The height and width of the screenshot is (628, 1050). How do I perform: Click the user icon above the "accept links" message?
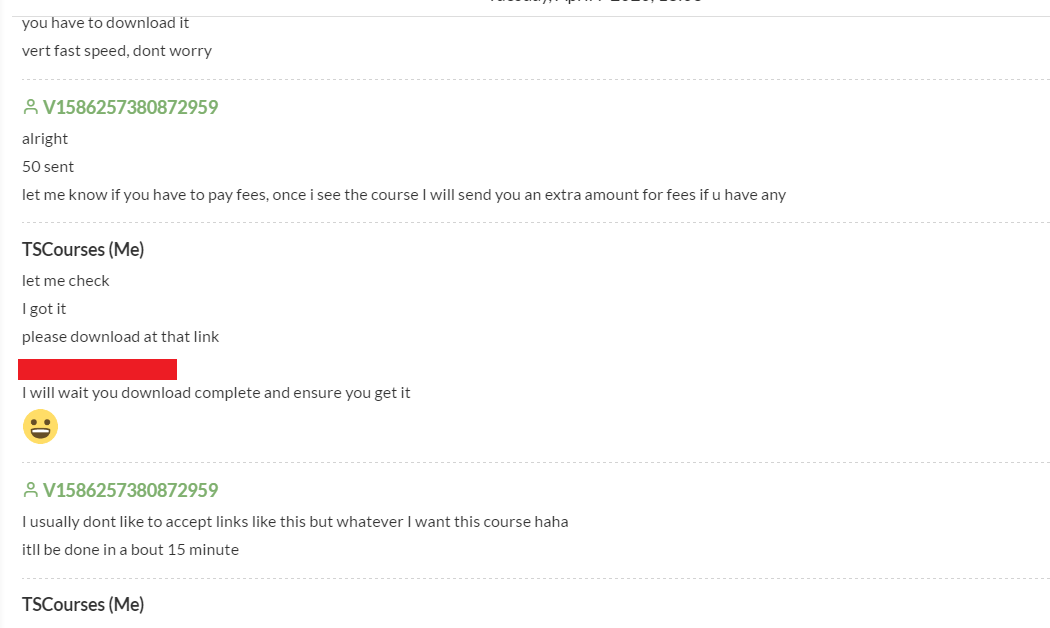point(30,490)
